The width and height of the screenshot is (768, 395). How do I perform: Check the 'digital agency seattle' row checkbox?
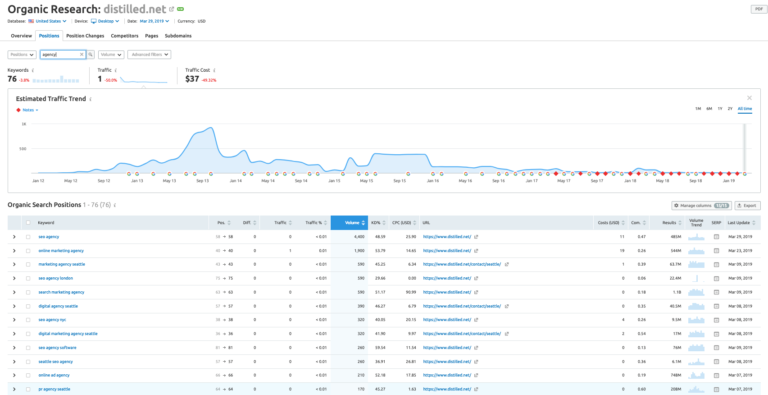pyautogui.click(x=28, y=306)
